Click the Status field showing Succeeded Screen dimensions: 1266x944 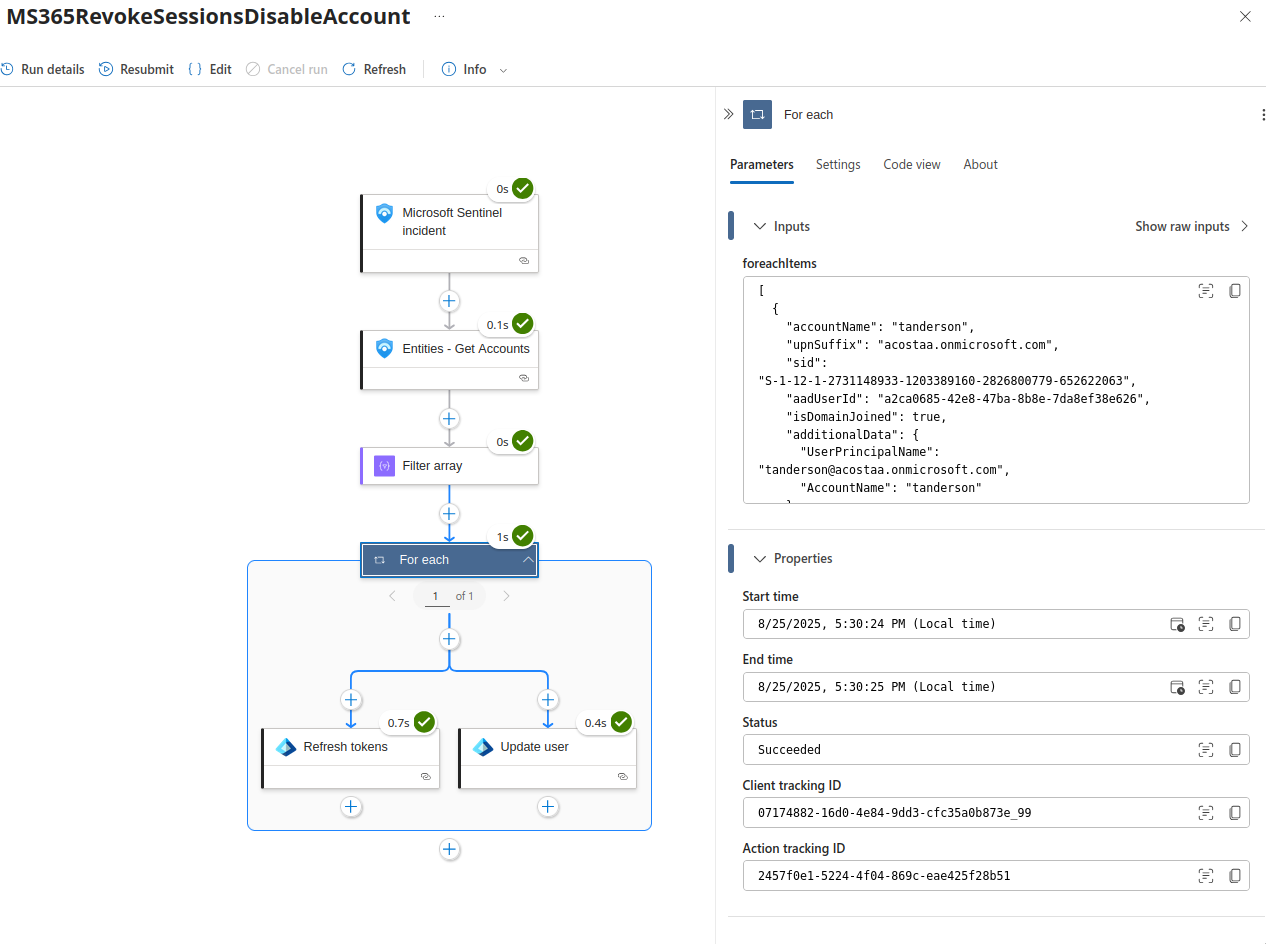tap(996, 750)
